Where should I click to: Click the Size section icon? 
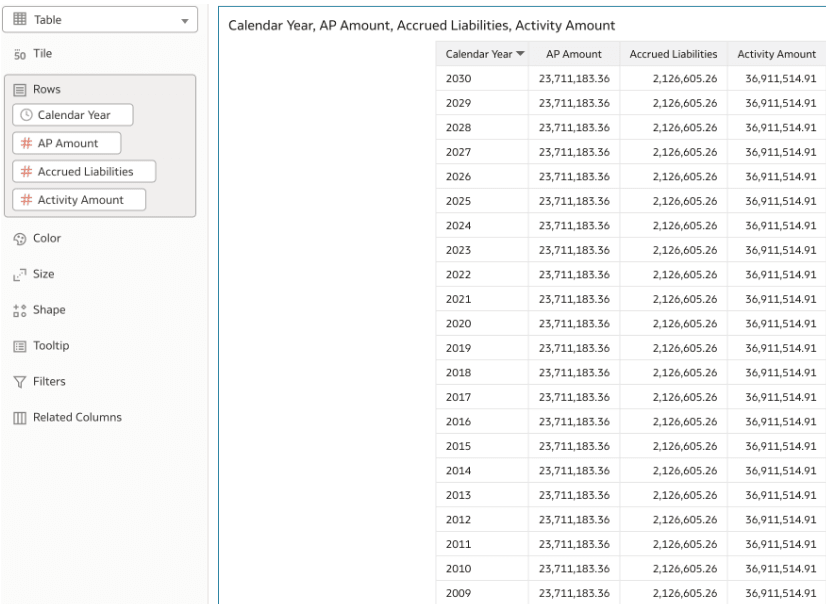coord(19,275)
